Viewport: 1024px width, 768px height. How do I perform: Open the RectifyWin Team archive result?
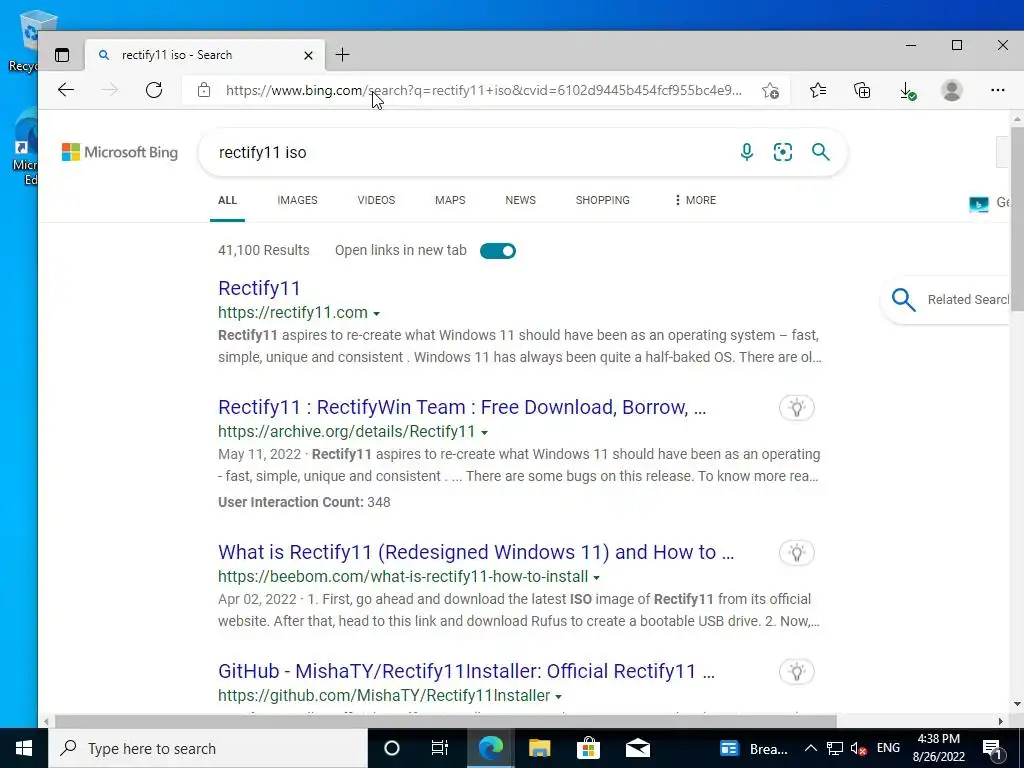tap(462, 408)
